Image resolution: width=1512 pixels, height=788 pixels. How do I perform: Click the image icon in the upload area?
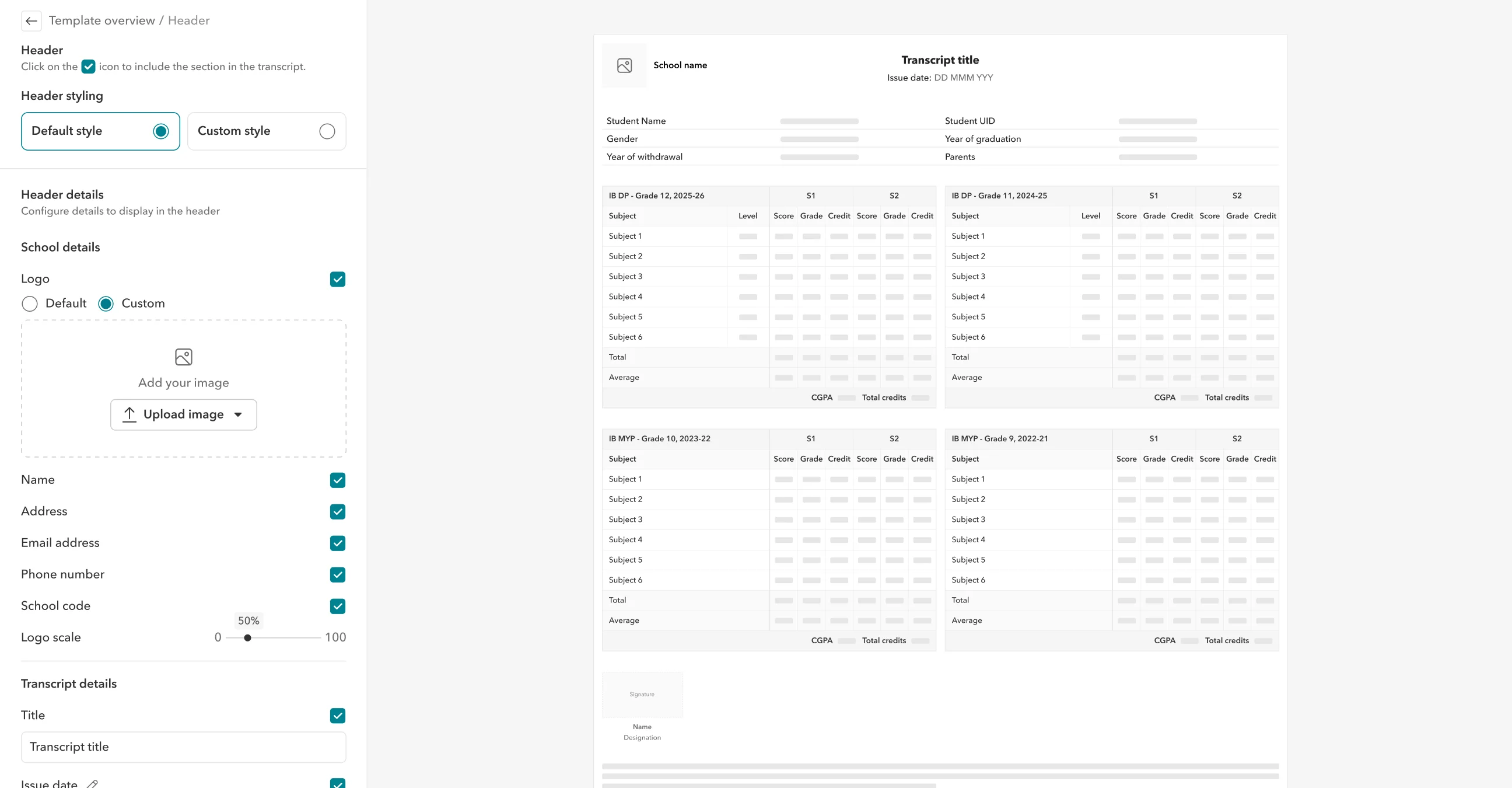pos(184,357)
